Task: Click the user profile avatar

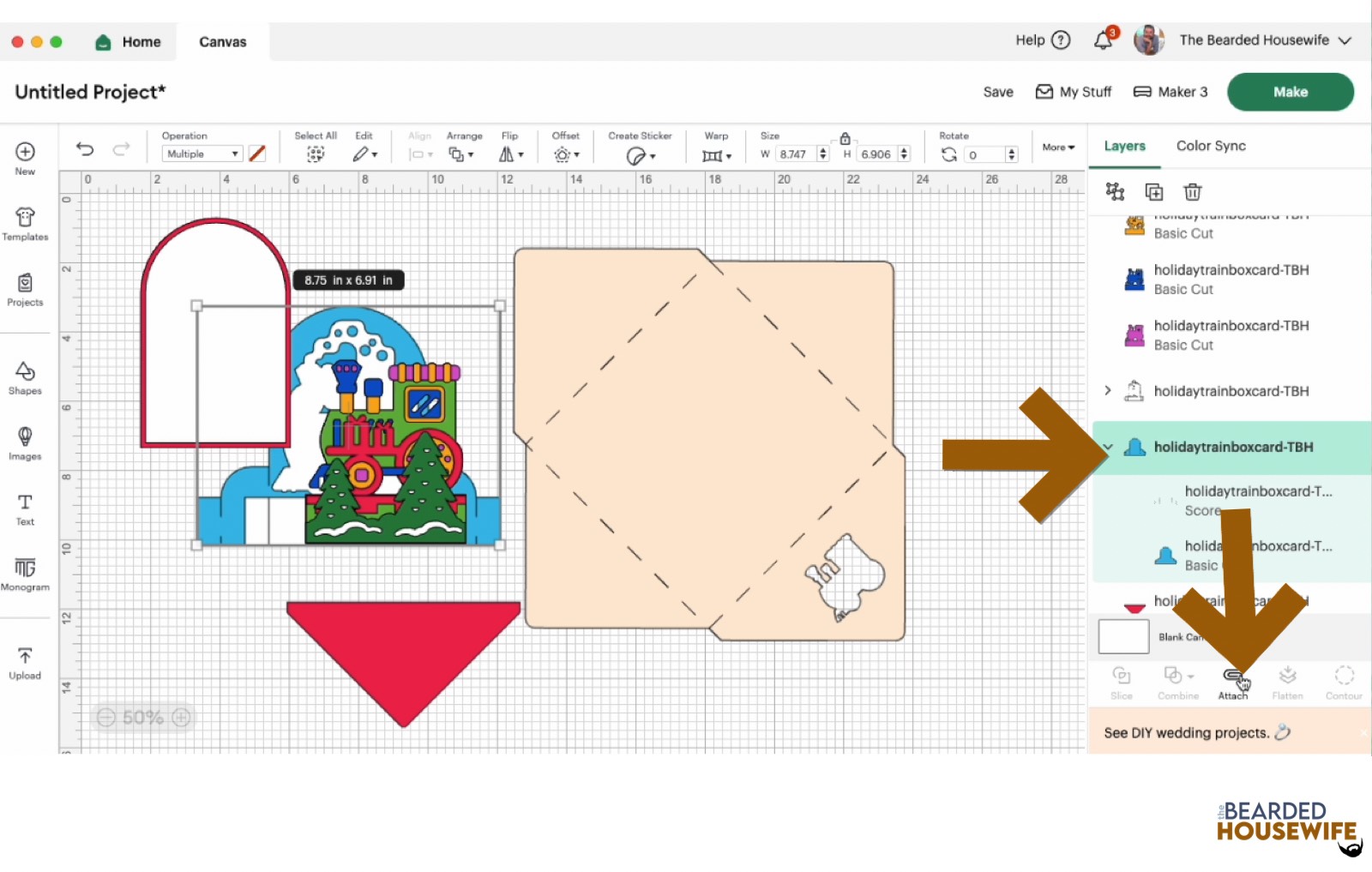Action: [1149, 40]
